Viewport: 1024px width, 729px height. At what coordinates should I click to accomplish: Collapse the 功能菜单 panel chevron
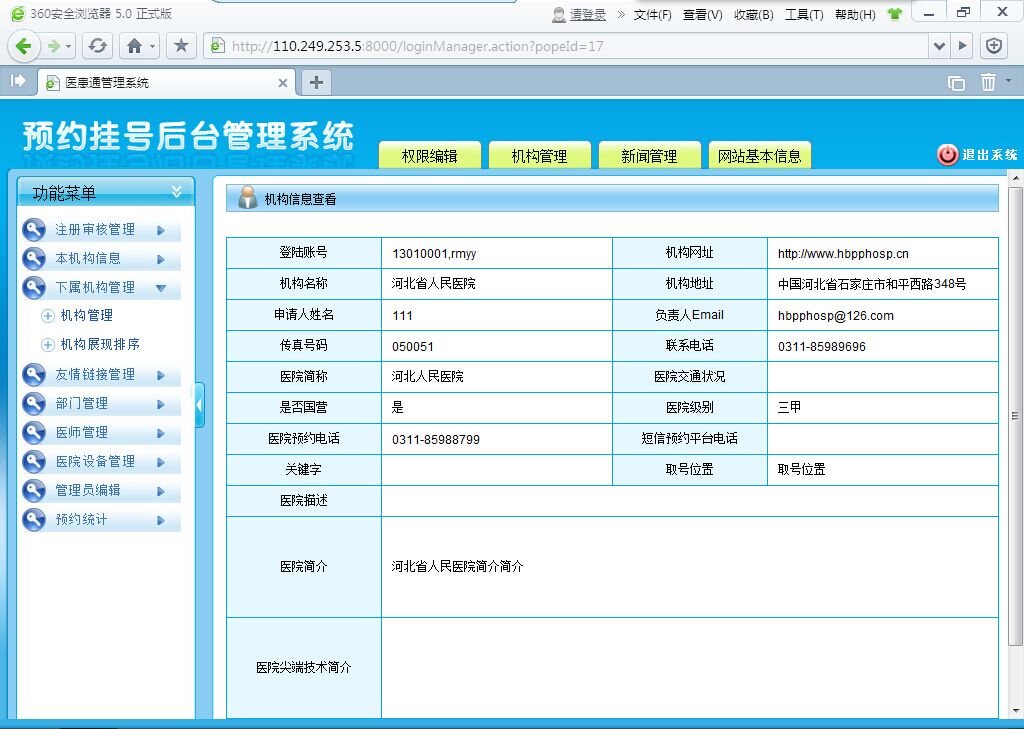(x=177, y=191)
